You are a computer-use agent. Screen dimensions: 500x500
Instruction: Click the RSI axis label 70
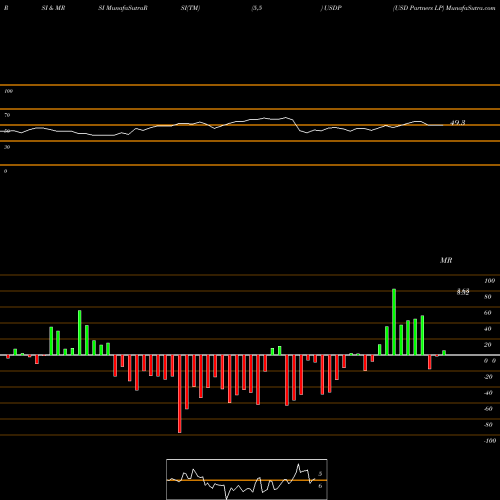[7, 115]
